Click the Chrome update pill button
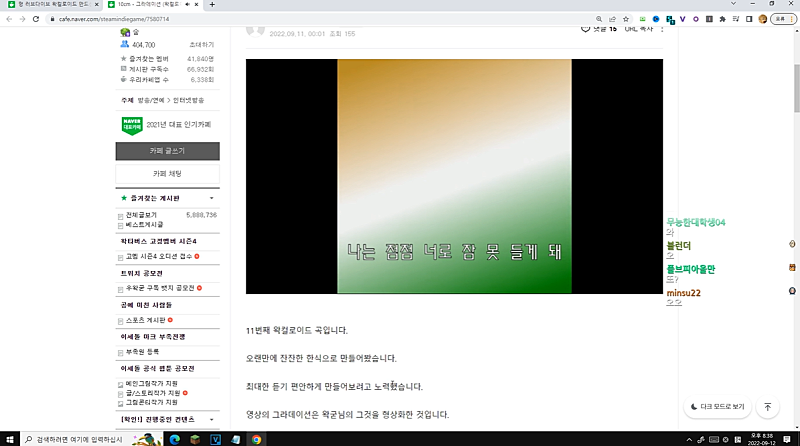The image size is (800, 446). [783, 19]
